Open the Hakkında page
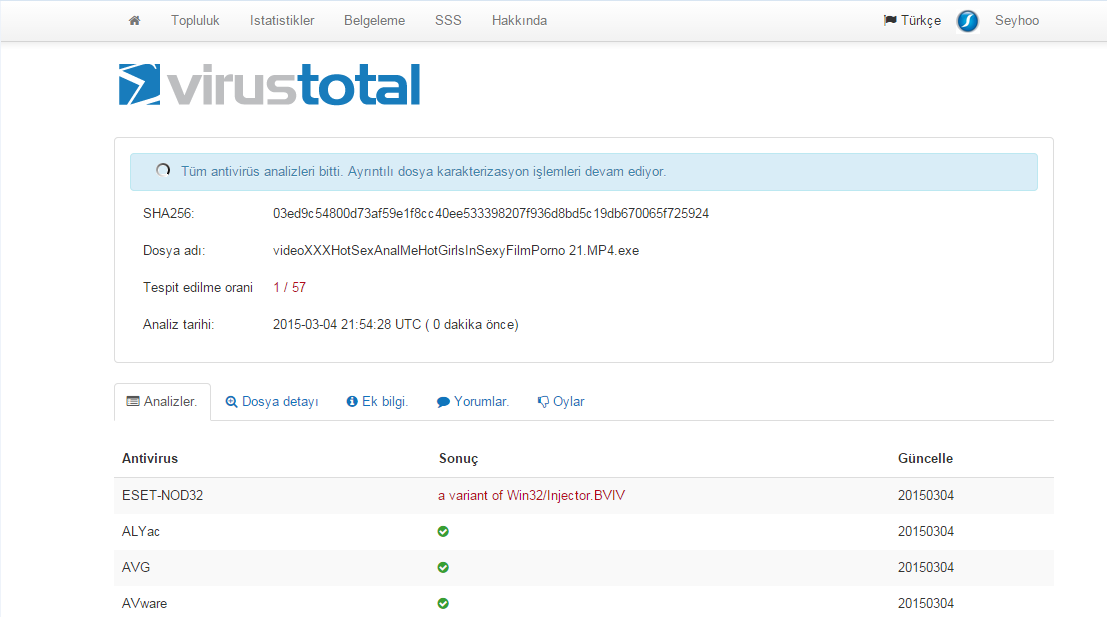 tap(520, 20)
